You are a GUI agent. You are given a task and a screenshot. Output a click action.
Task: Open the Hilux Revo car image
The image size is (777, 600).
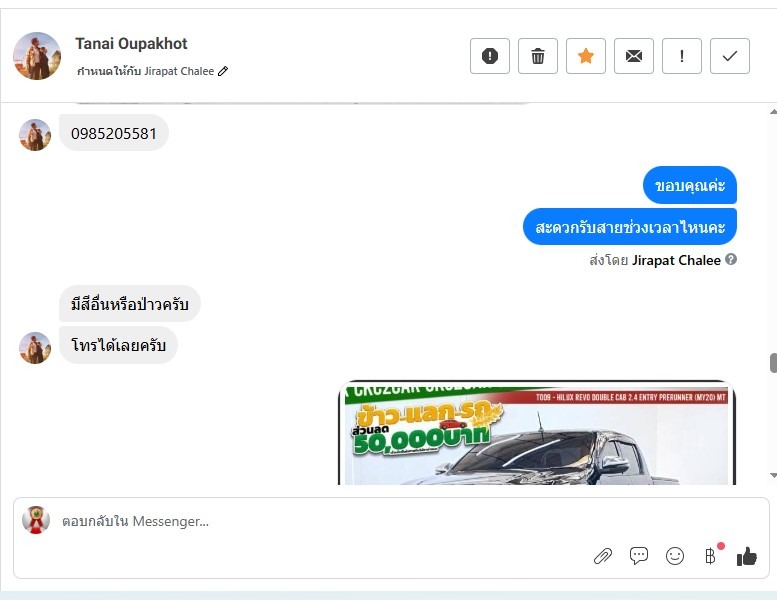(x=537, y=433)
